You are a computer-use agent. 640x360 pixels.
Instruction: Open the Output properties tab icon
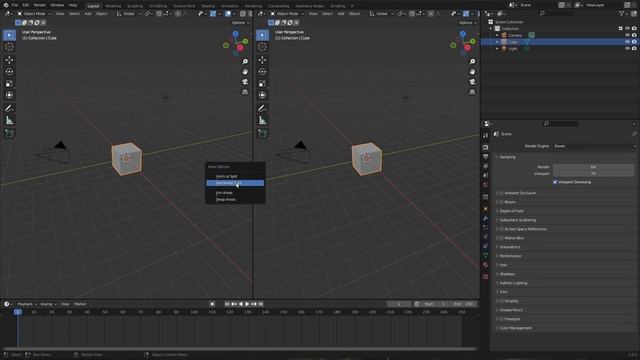(x=485, y=157)
